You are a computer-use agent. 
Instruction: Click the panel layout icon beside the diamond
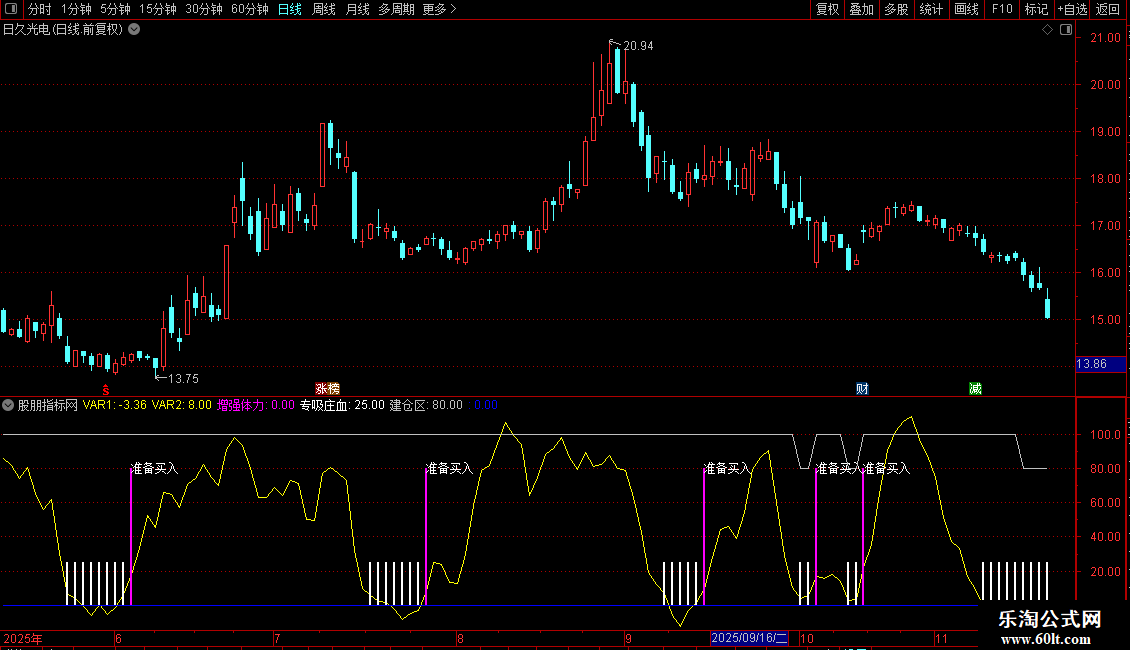click(x=1064, y=30)
